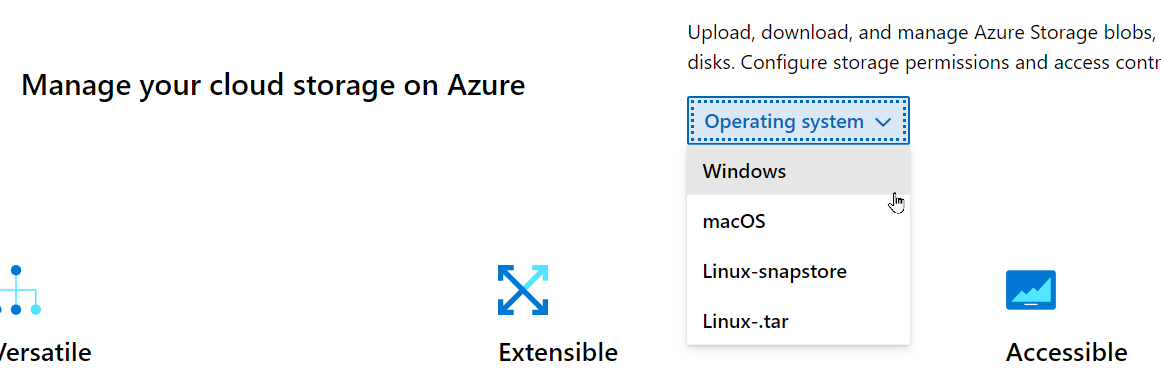This screenshot has width=1161, height=375.
Task: Open the Operating system dropdown
Action: 798,121
